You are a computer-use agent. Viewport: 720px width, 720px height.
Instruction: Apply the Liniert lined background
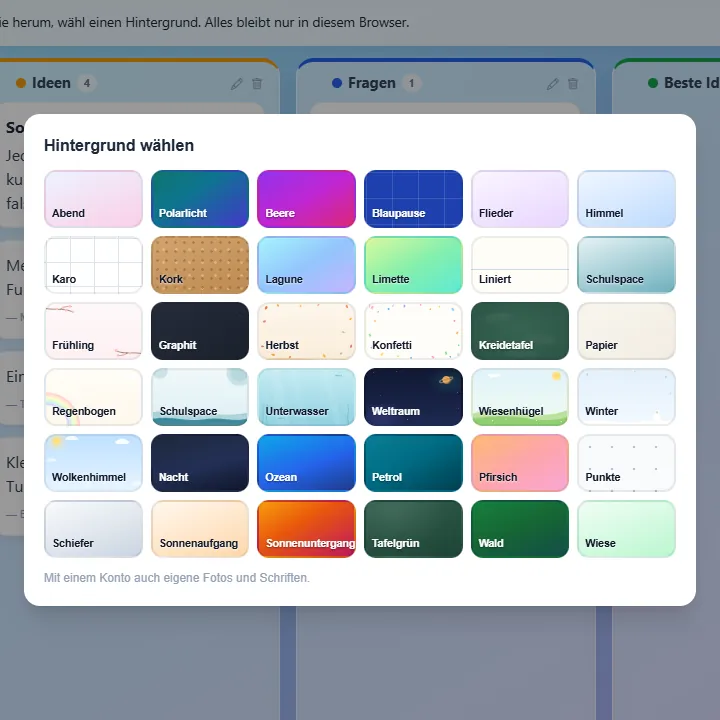520,265
